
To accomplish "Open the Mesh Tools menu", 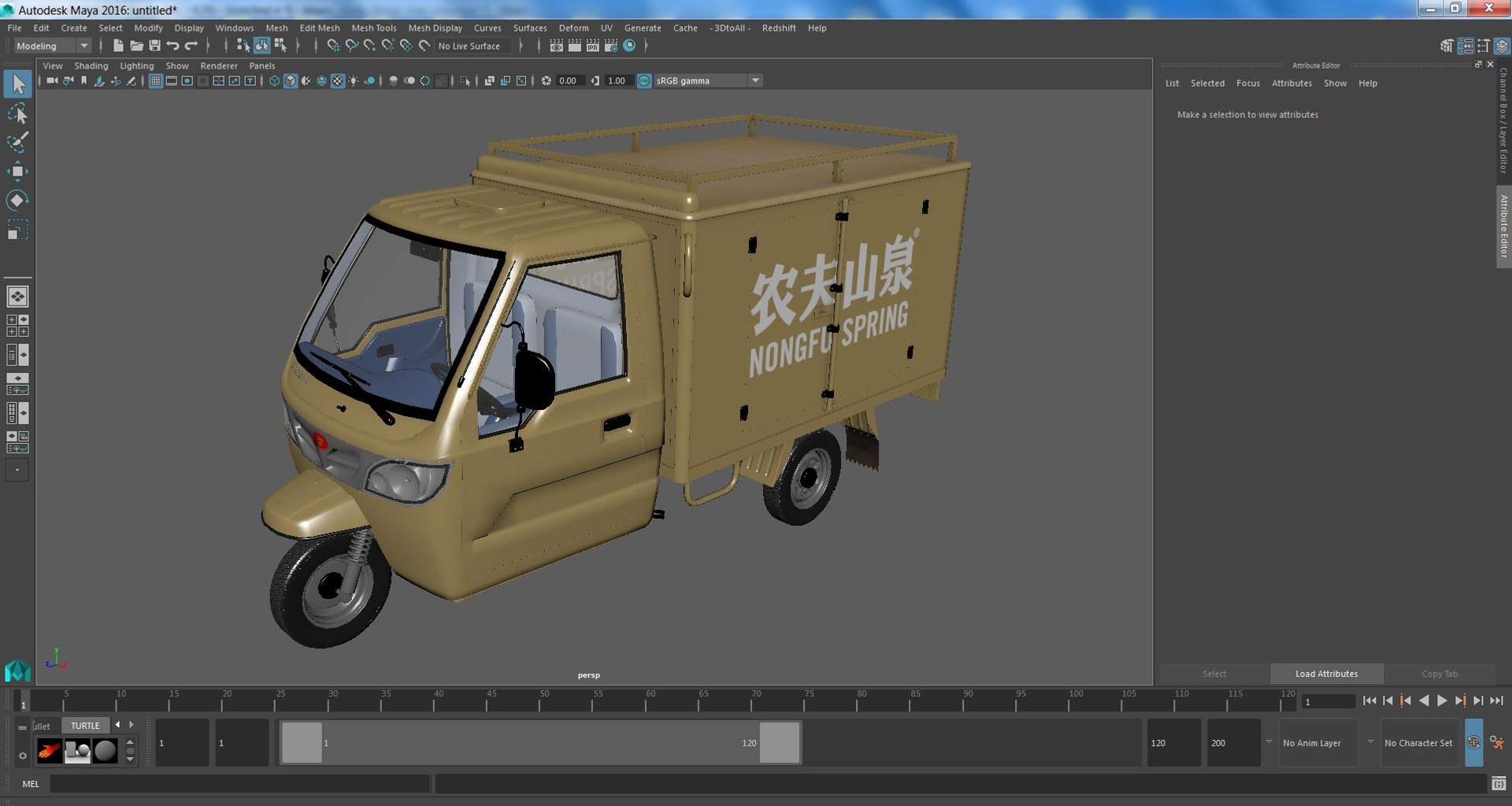I will pyautogui.click(x=373, y=28).
